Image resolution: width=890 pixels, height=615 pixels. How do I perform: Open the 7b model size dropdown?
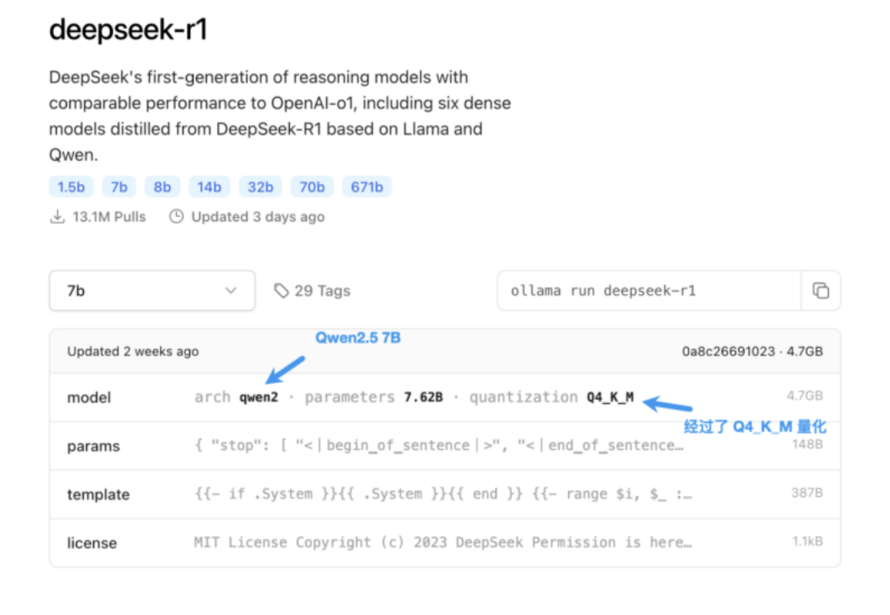click(152, 291)
